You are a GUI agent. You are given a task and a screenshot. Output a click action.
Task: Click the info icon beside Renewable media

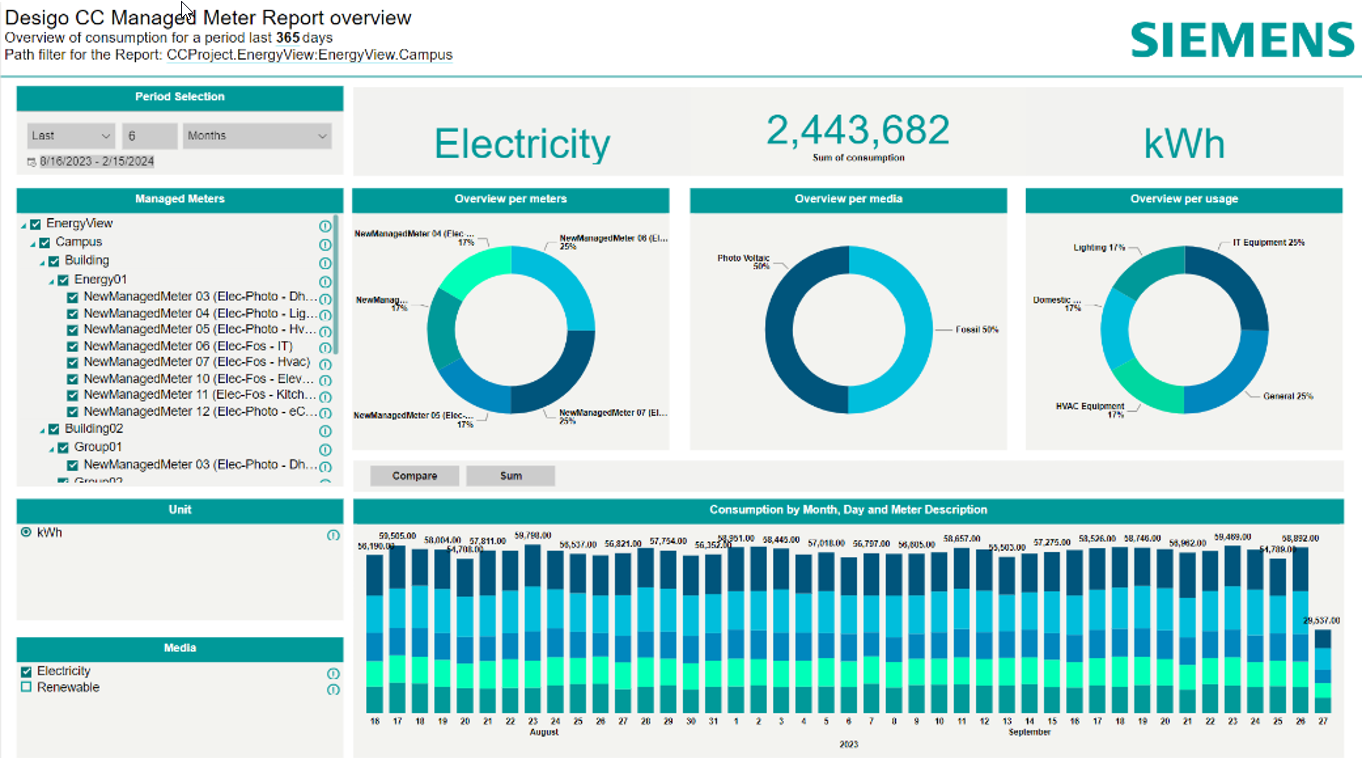pyautogui.click(x=333, y=689)
